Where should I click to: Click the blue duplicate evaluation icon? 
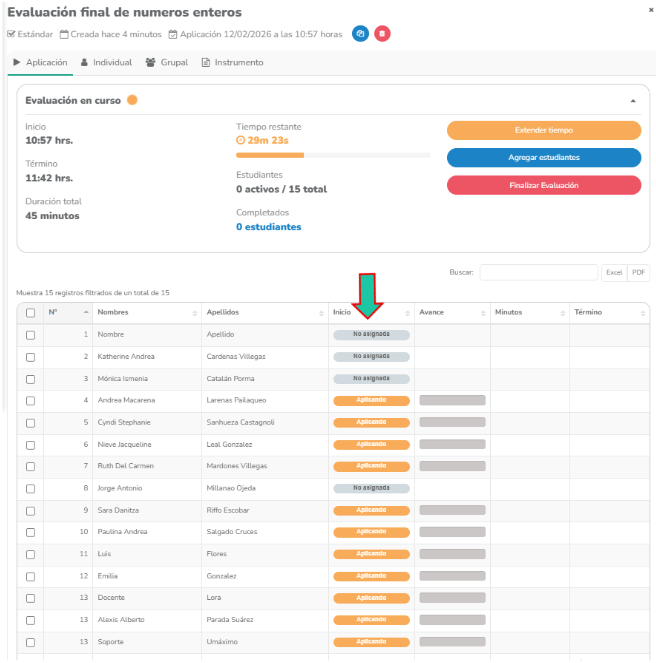click(x=360, y=34)
